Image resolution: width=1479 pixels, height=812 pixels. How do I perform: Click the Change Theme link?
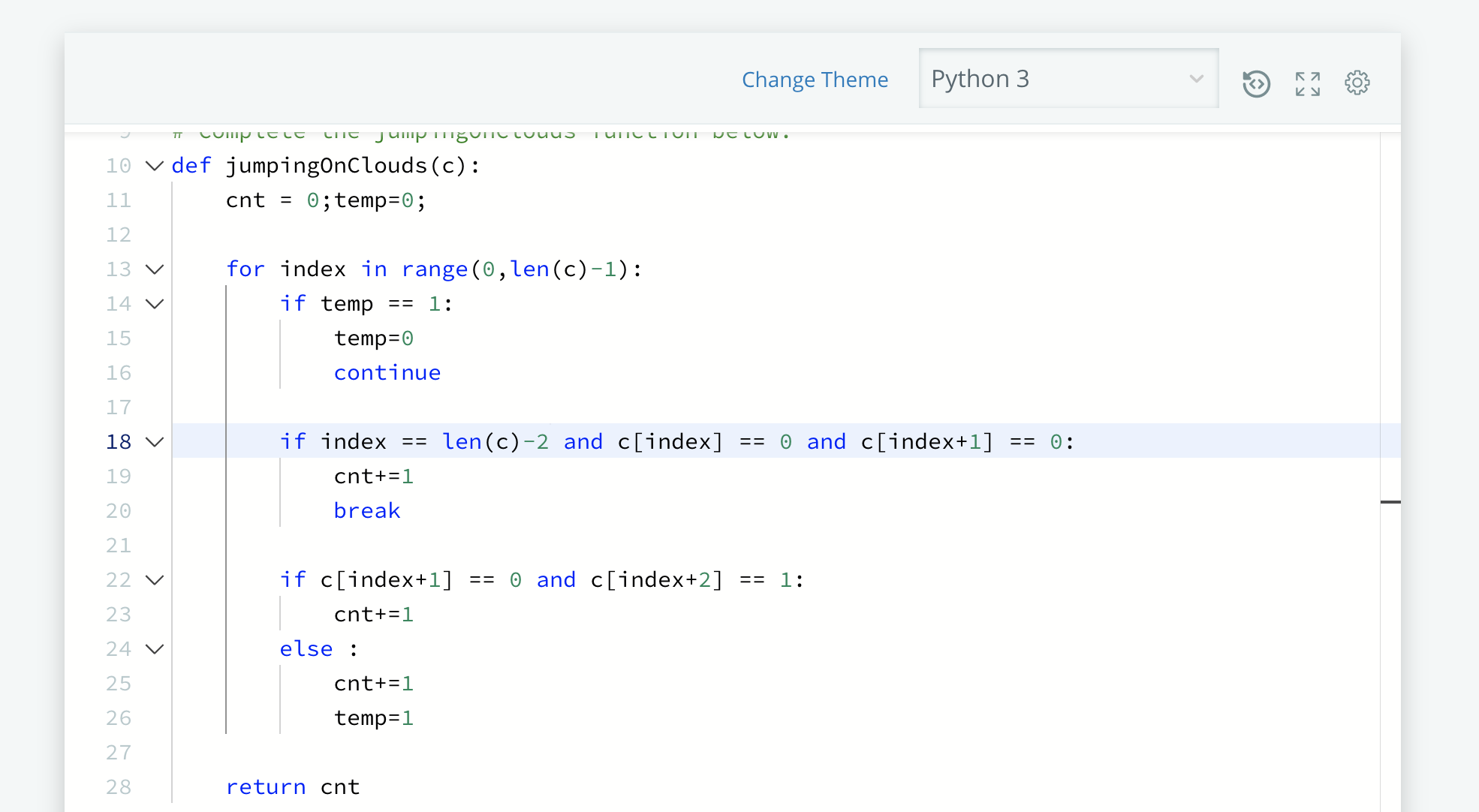(815, 80)
